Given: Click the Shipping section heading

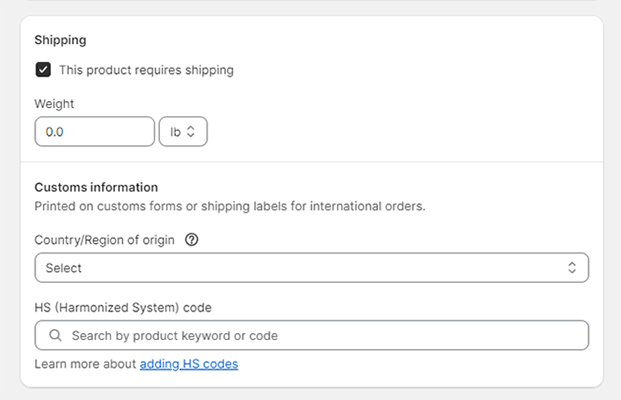Looking at the screenshot, I should click(x=60, y=40).
